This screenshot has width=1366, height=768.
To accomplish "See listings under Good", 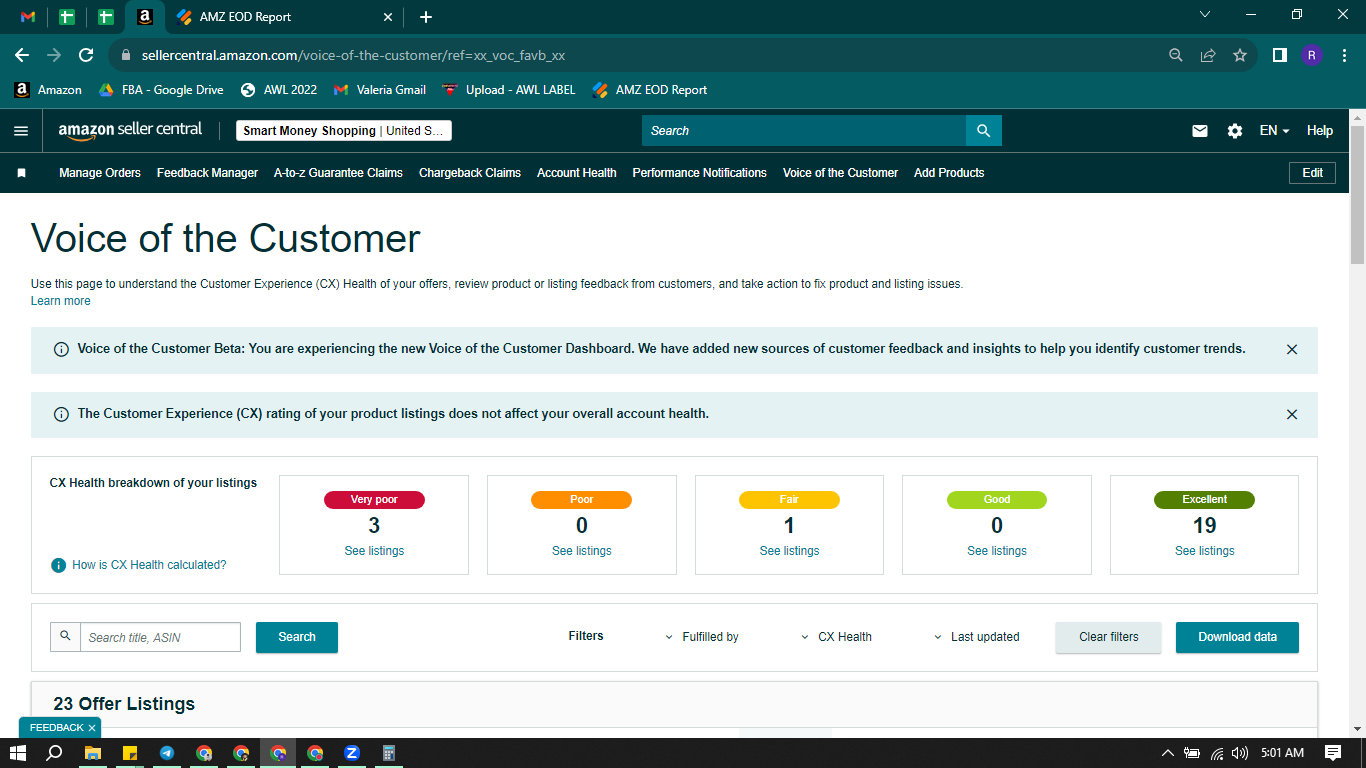I will tap(997, 551).
